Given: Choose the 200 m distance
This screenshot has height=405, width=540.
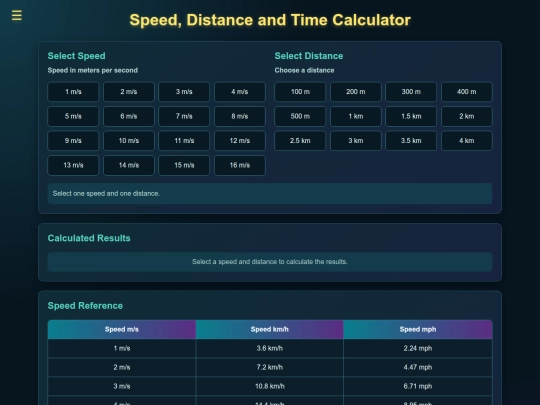Looking at the screenshot, I should [x=356, y=92].
